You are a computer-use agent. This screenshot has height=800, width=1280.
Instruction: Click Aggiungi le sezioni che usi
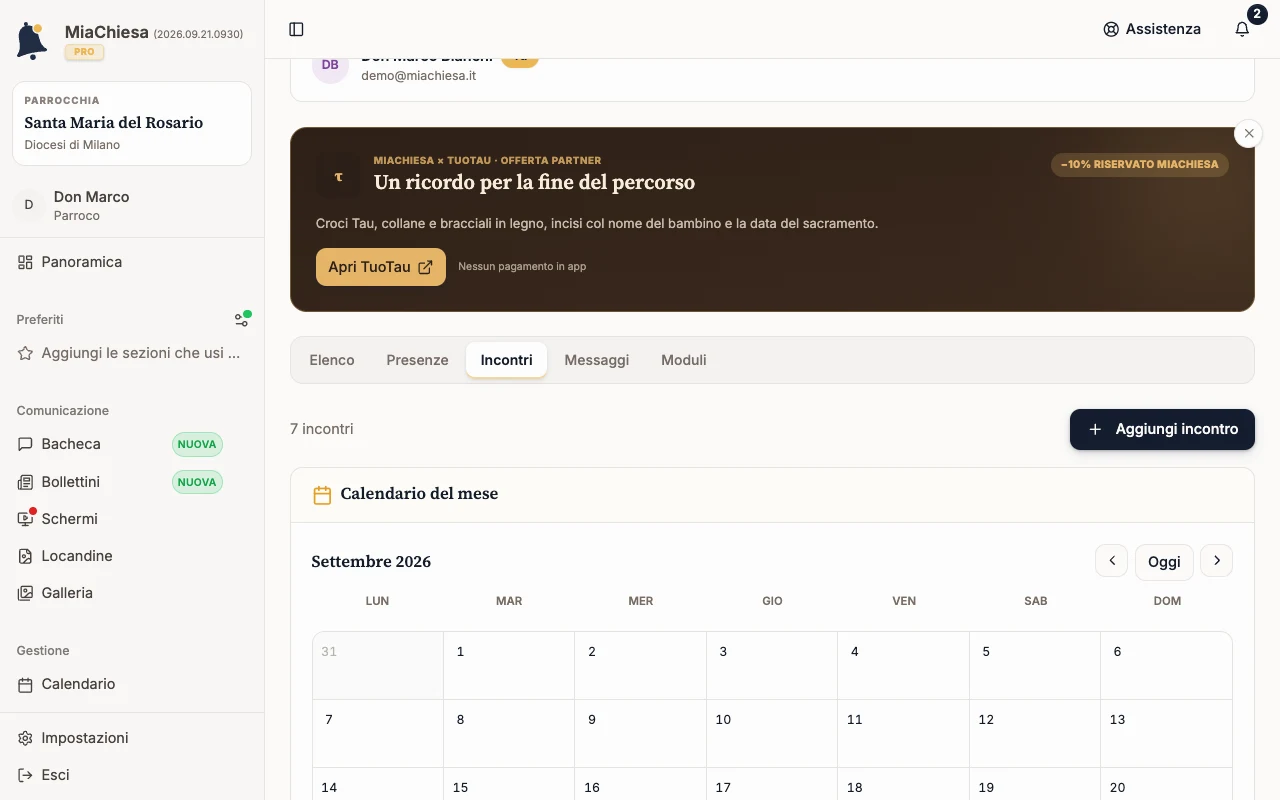point(132,353)
